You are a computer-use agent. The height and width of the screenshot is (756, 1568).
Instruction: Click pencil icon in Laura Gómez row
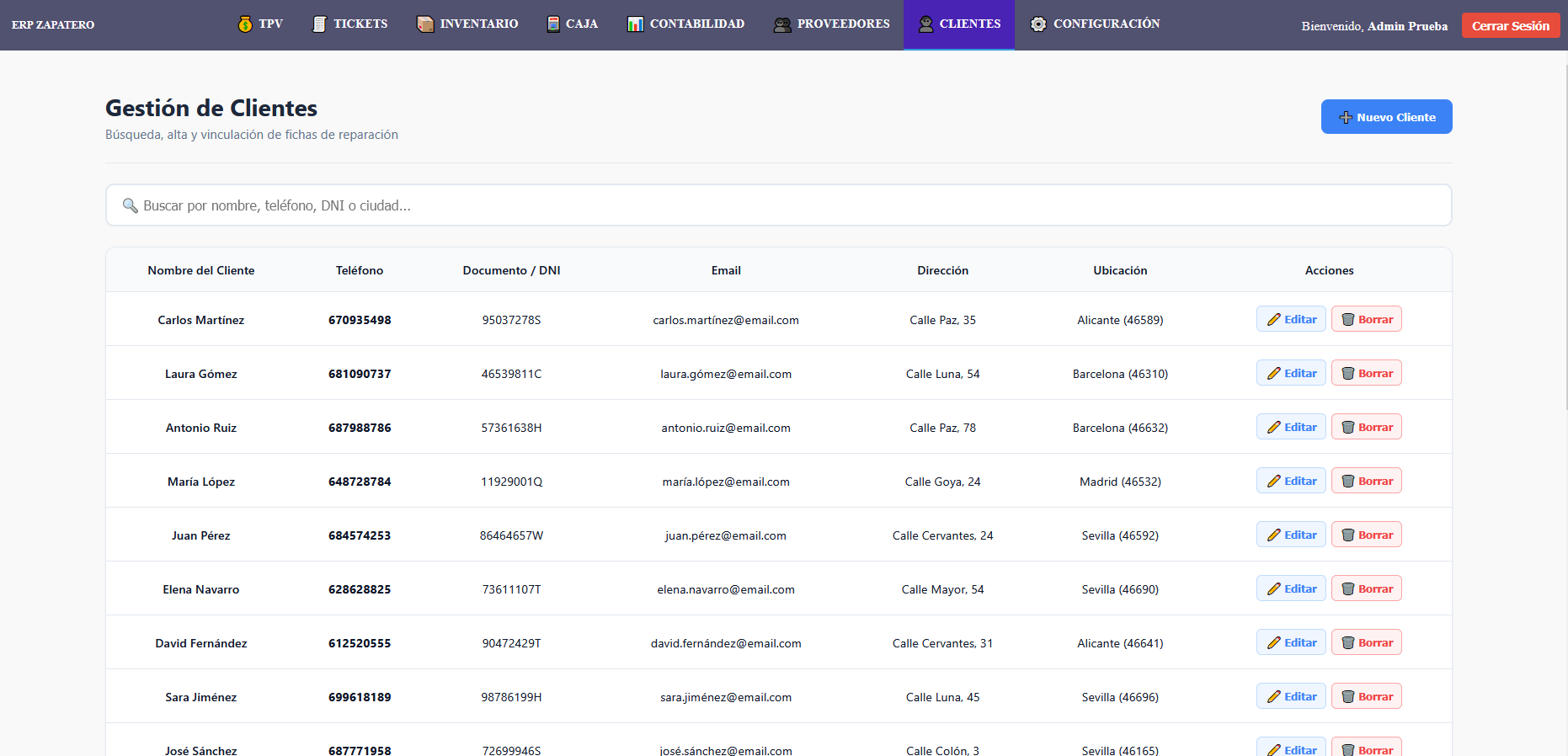pos(1274,373)
